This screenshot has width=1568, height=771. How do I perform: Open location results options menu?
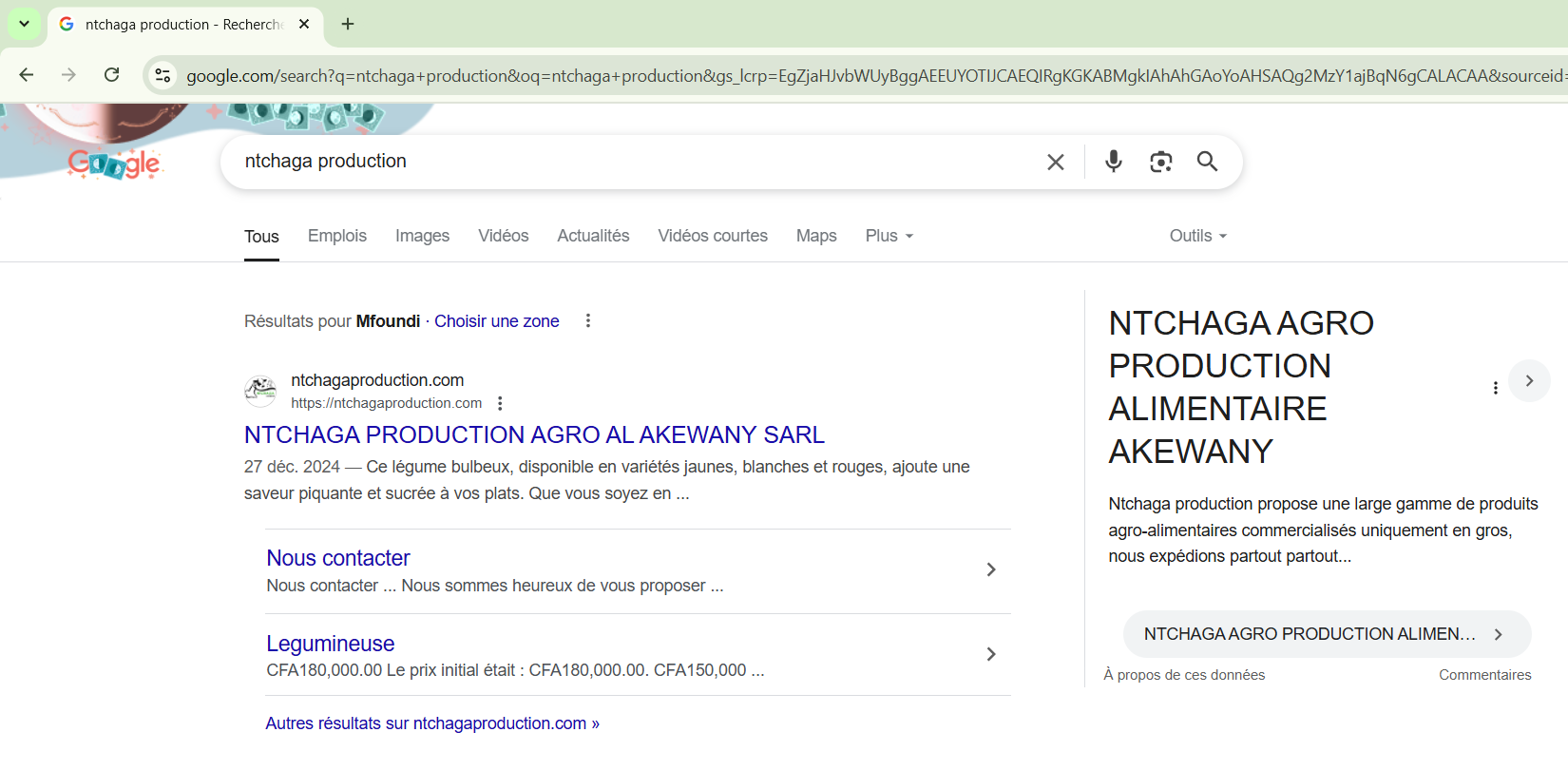(588, 320)
